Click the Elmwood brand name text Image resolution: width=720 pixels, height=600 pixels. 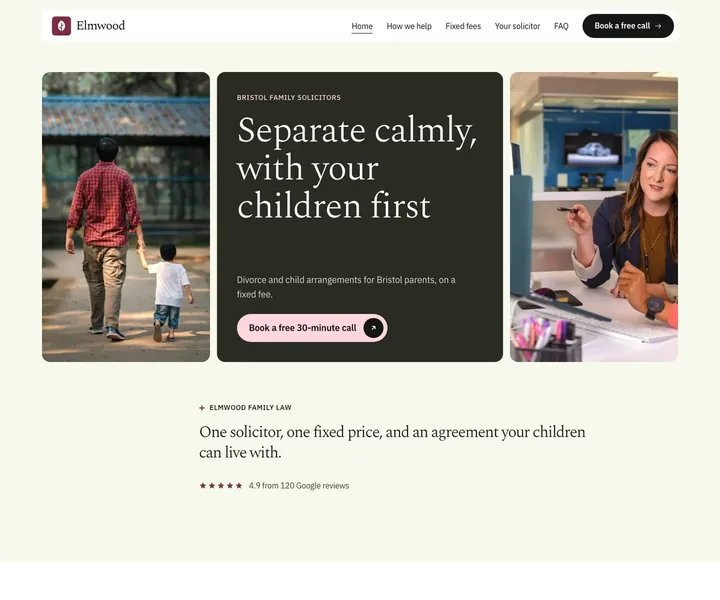[x=101, y=26]
